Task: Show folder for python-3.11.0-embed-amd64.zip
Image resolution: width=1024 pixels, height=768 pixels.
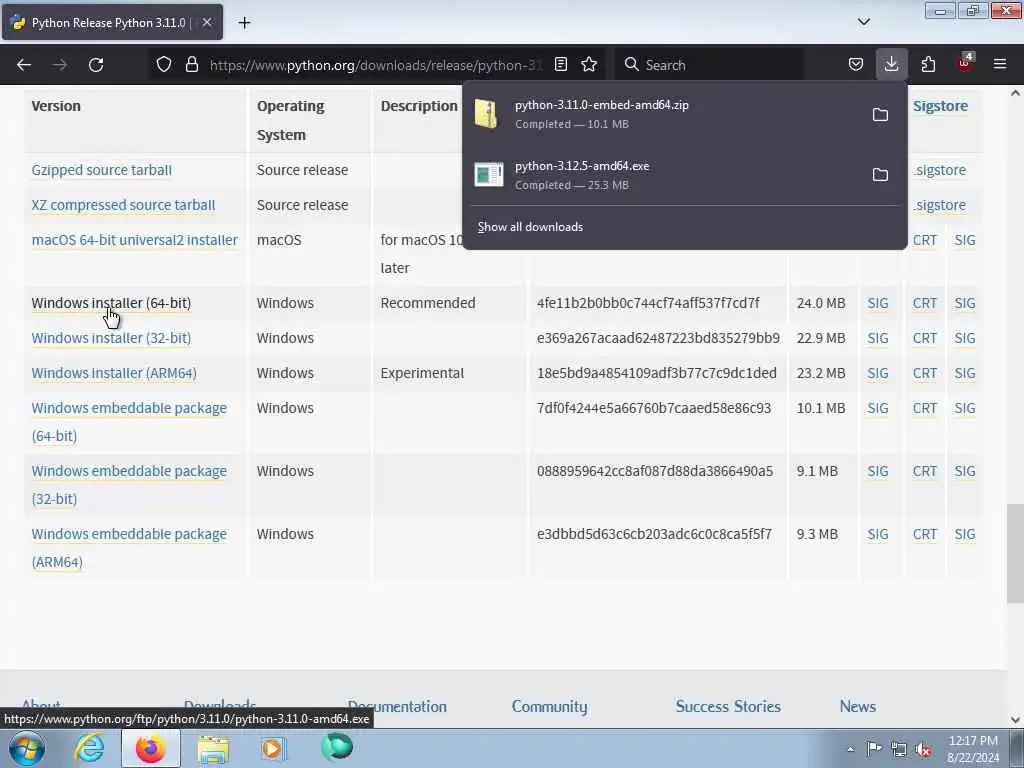Action: [x=880, y=115]
